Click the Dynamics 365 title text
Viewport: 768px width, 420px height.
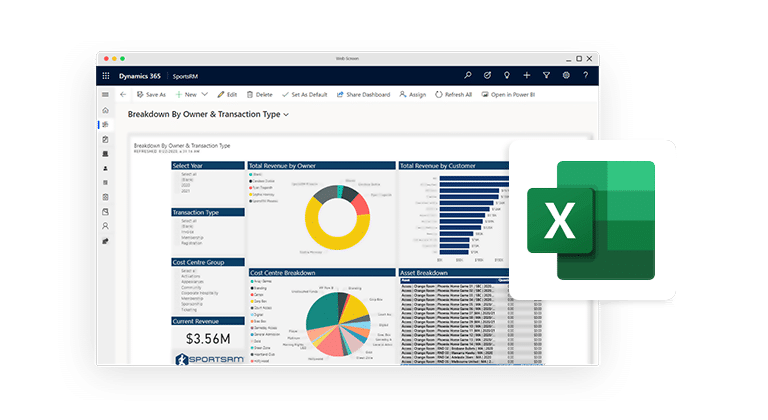[140, 76]
